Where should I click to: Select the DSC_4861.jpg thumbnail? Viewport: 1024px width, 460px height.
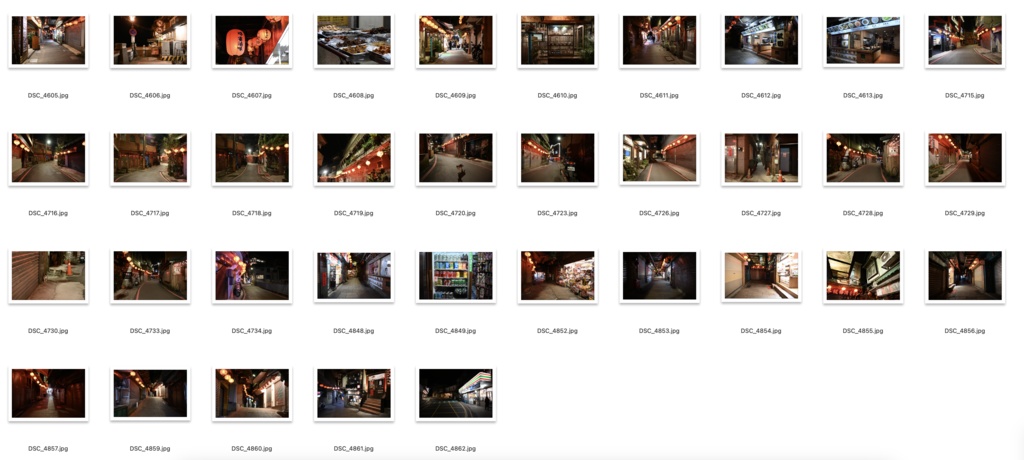[354, 393]
